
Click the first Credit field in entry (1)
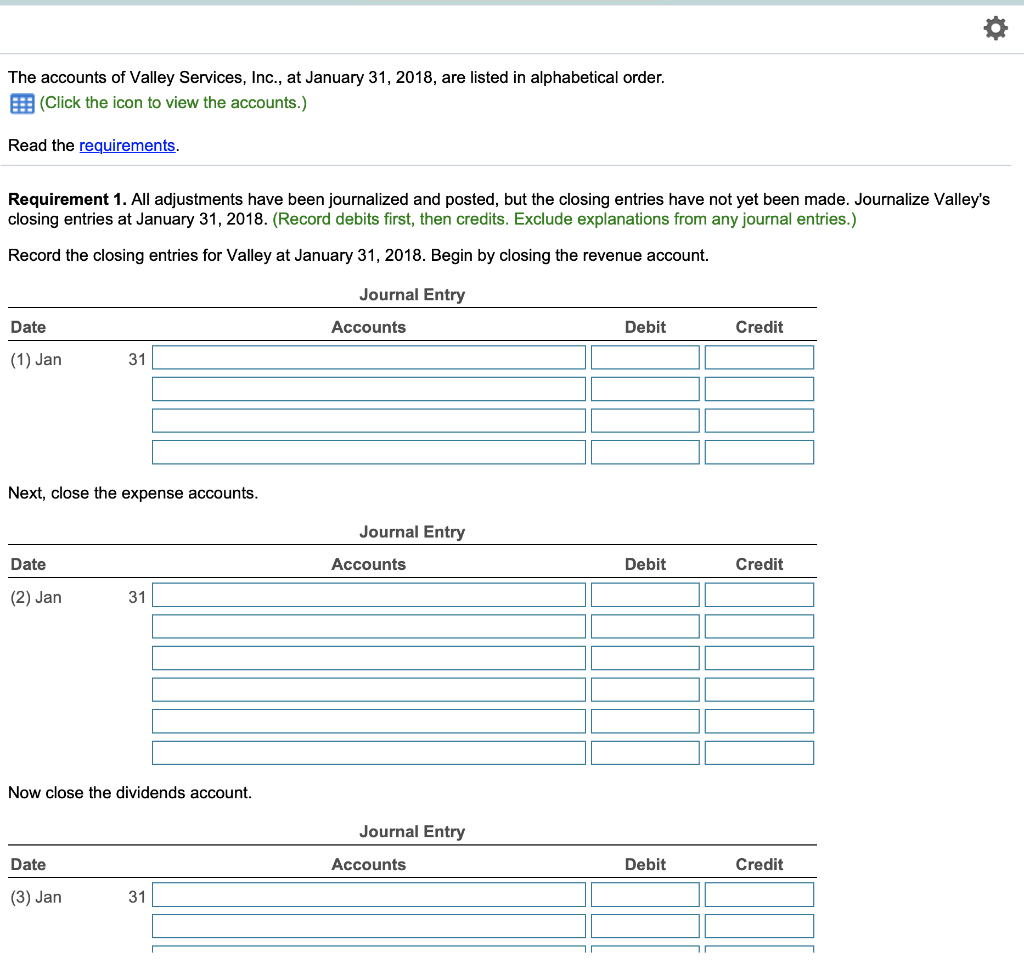[x=759, y=356]
